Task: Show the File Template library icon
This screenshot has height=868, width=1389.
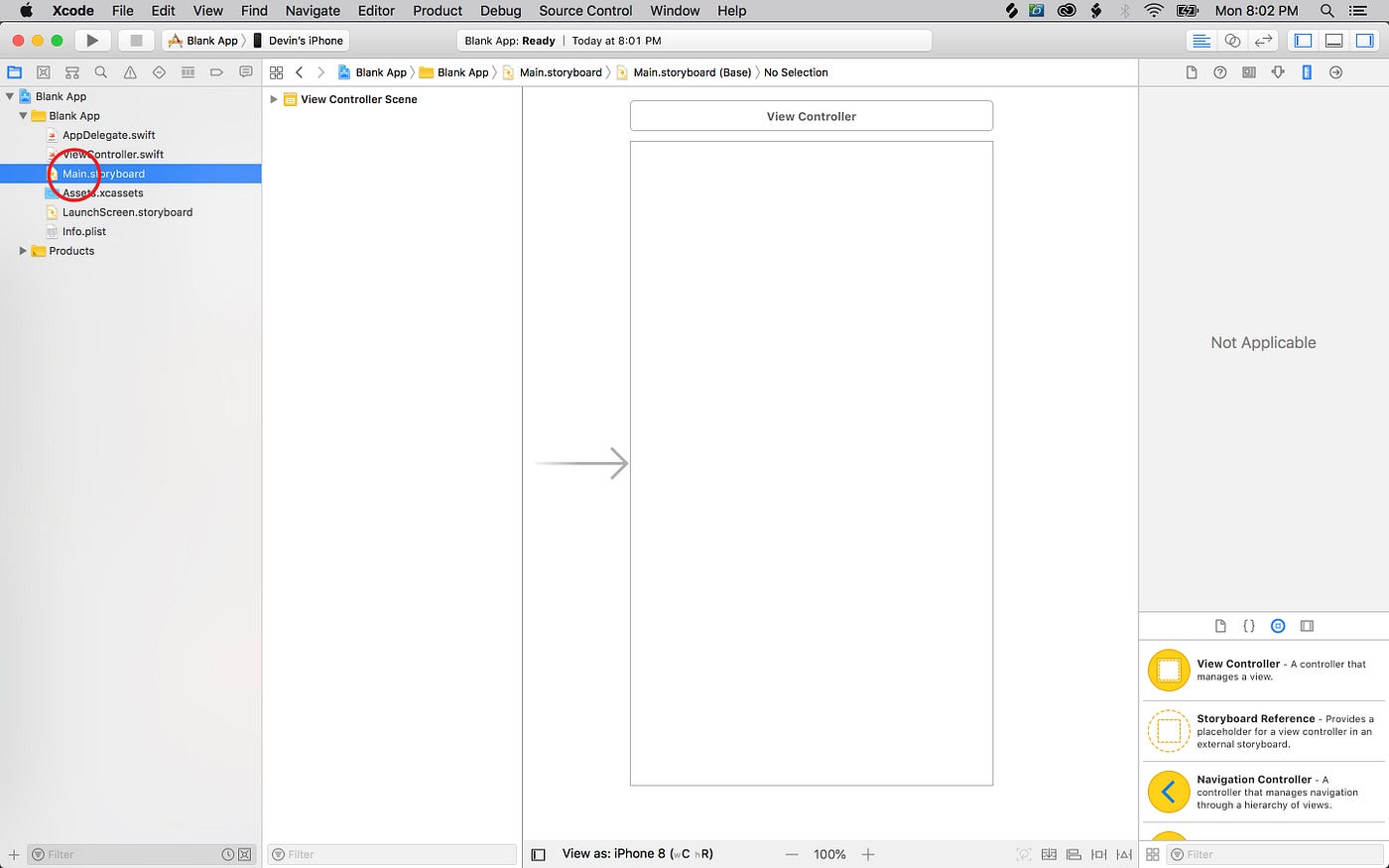Action: (1220, 626)
